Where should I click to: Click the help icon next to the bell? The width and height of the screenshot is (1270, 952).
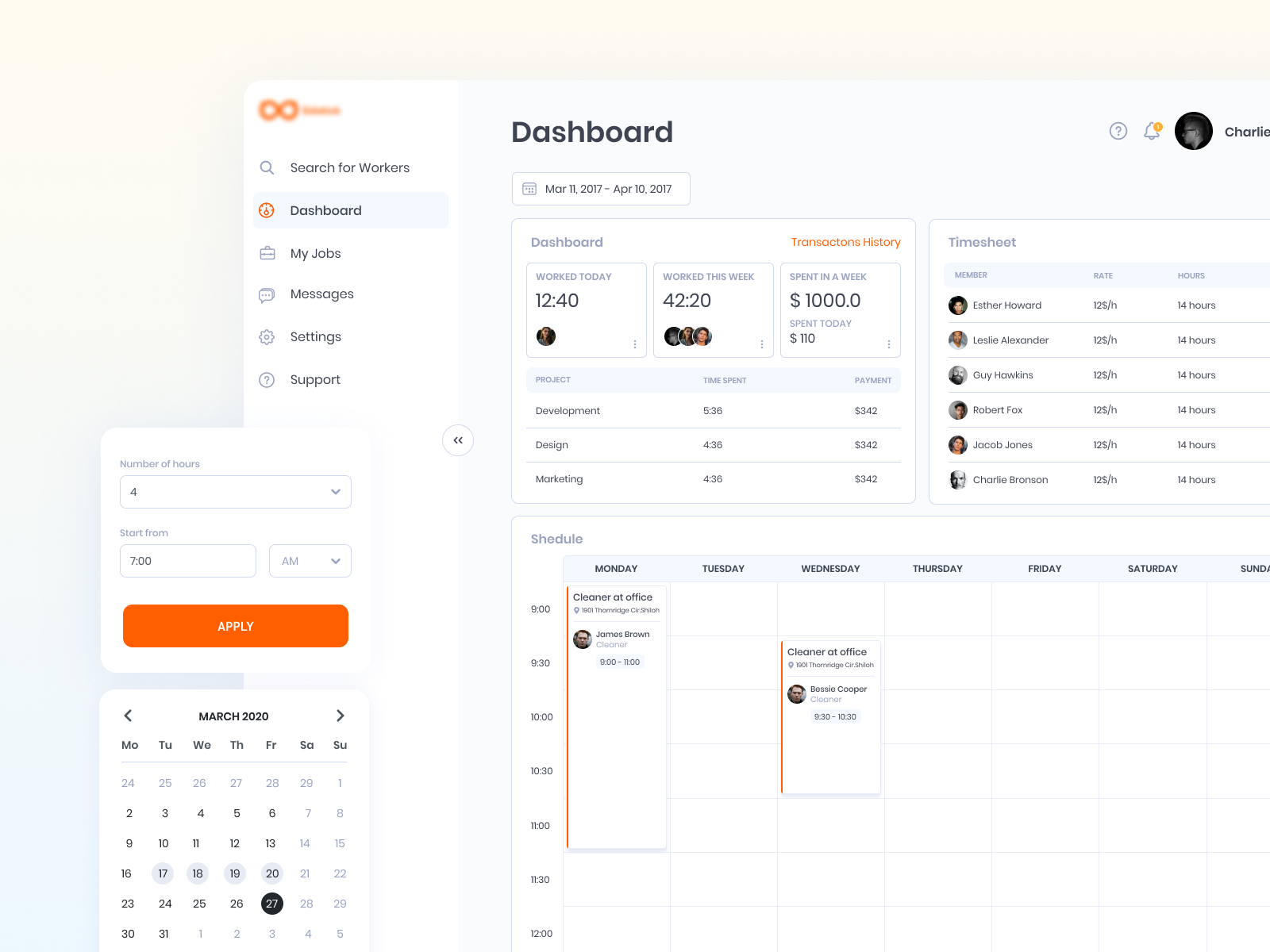click(x=1118, y=131)
